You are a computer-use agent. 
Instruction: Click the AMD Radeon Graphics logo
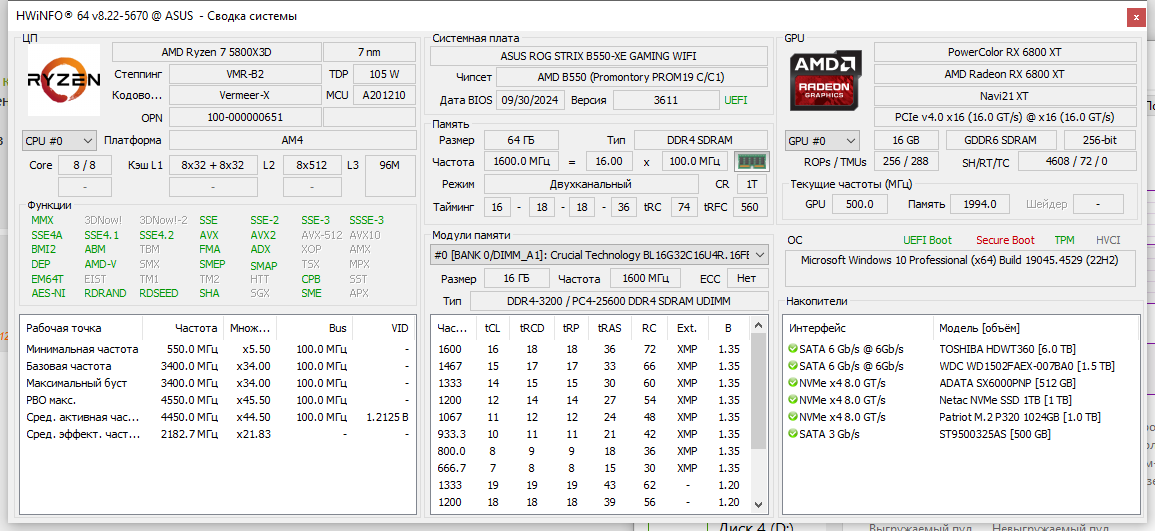point(827,80)
